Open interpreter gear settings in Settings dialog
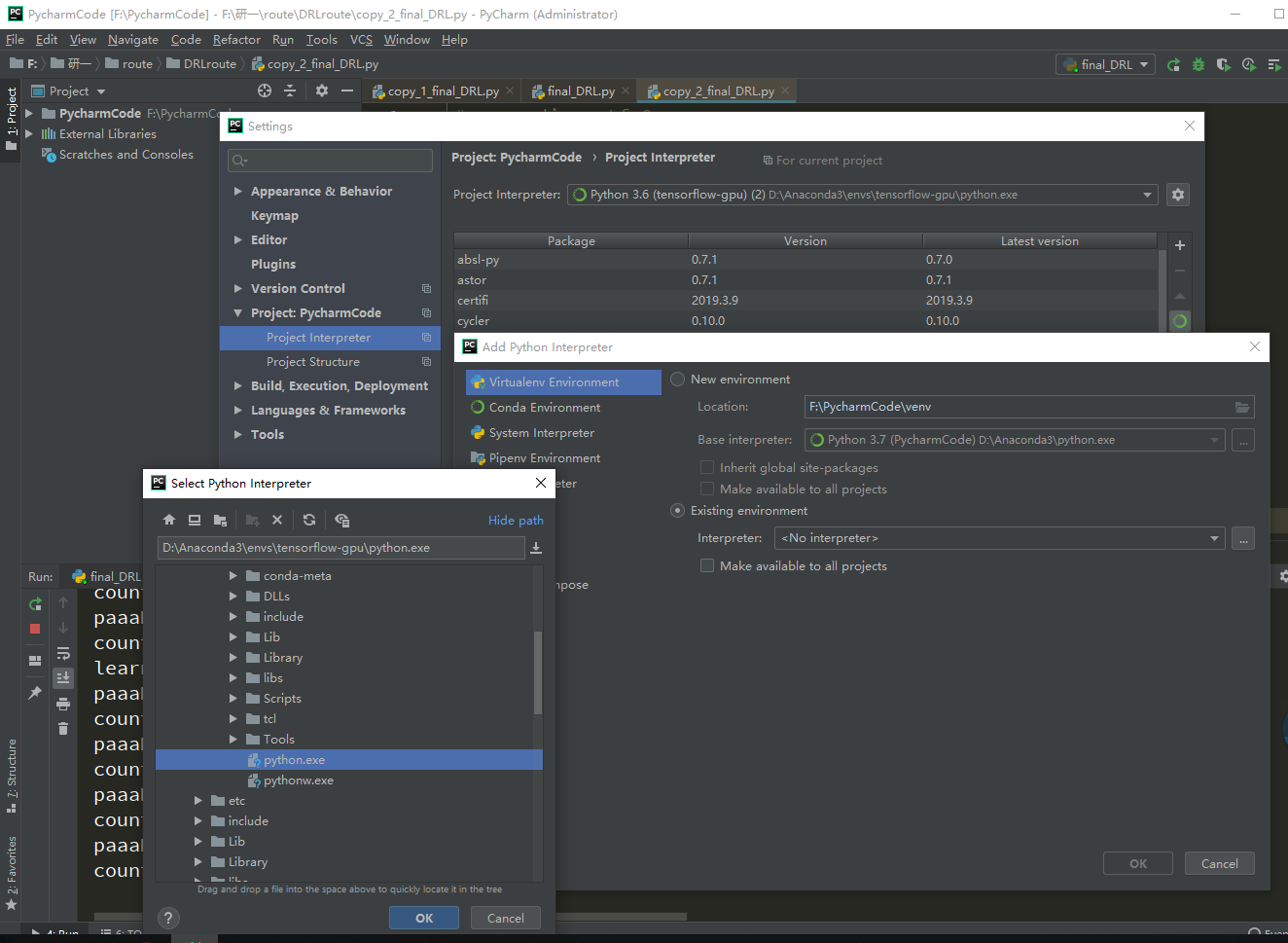The width and height of the screenshot is (1288, 943). 1178,195
